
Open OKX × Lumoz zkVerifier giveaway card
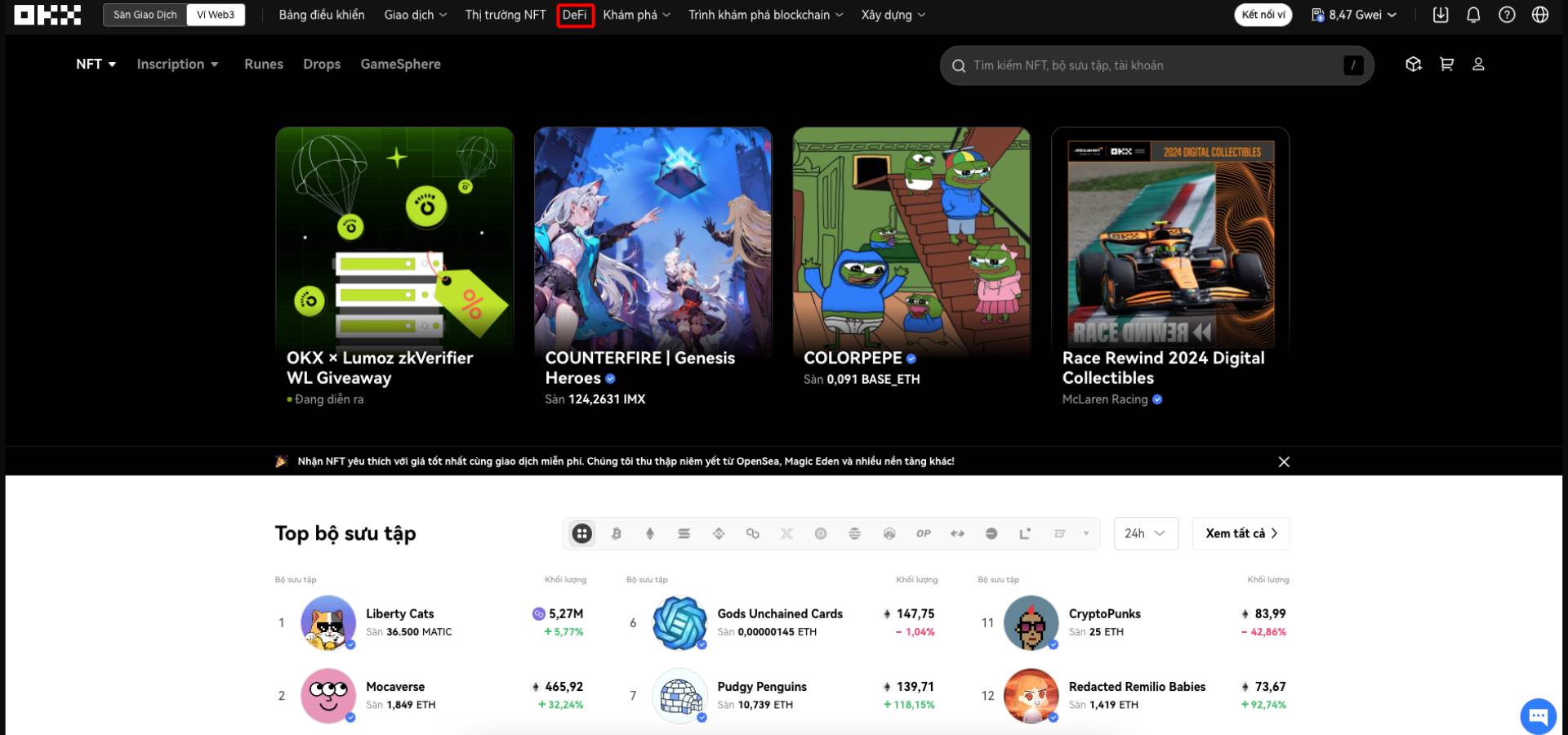coord(394,268)
